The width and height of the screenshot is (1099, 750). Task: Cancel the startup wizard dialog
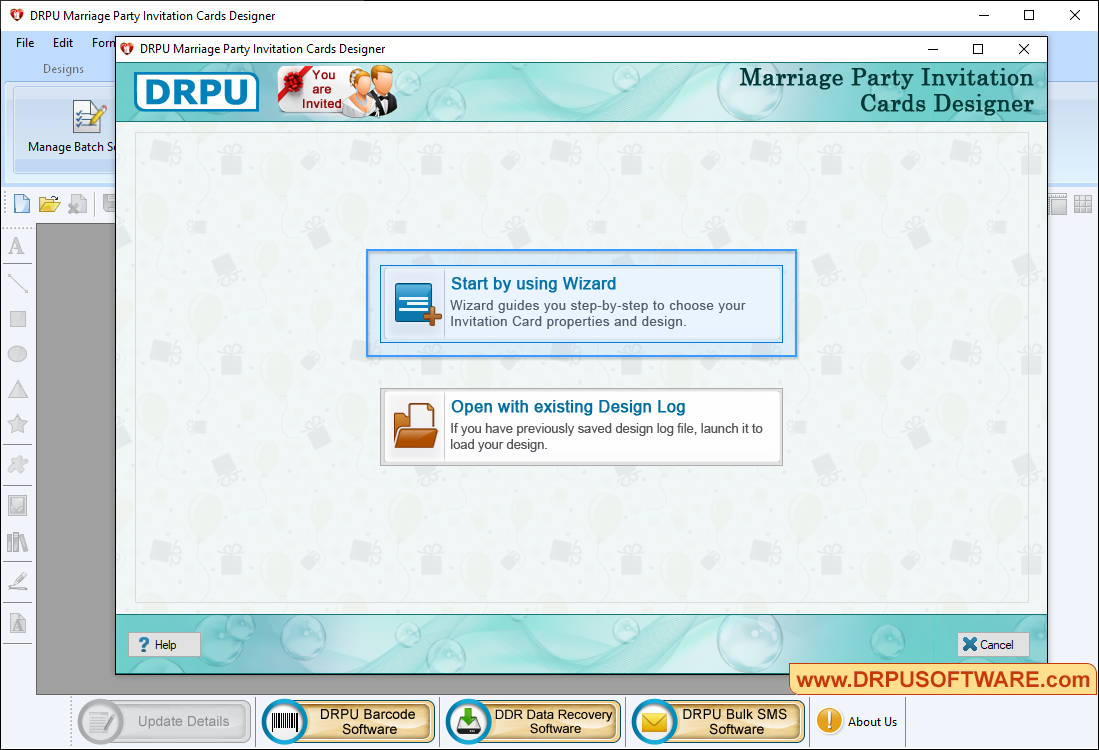click(992, 645)
